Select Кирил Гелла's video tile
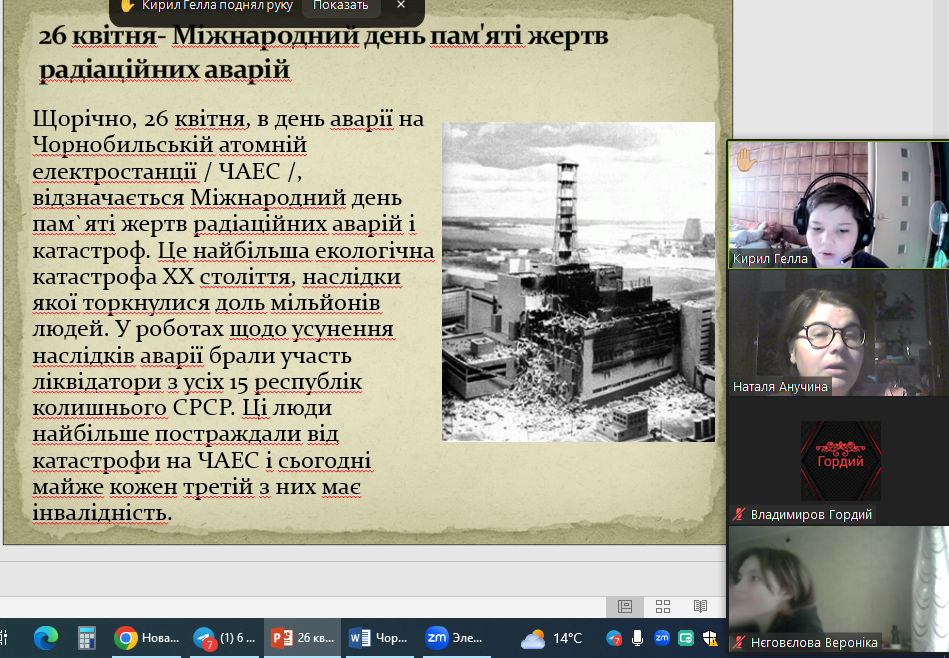Screen dimensions: 949x658 838,205
